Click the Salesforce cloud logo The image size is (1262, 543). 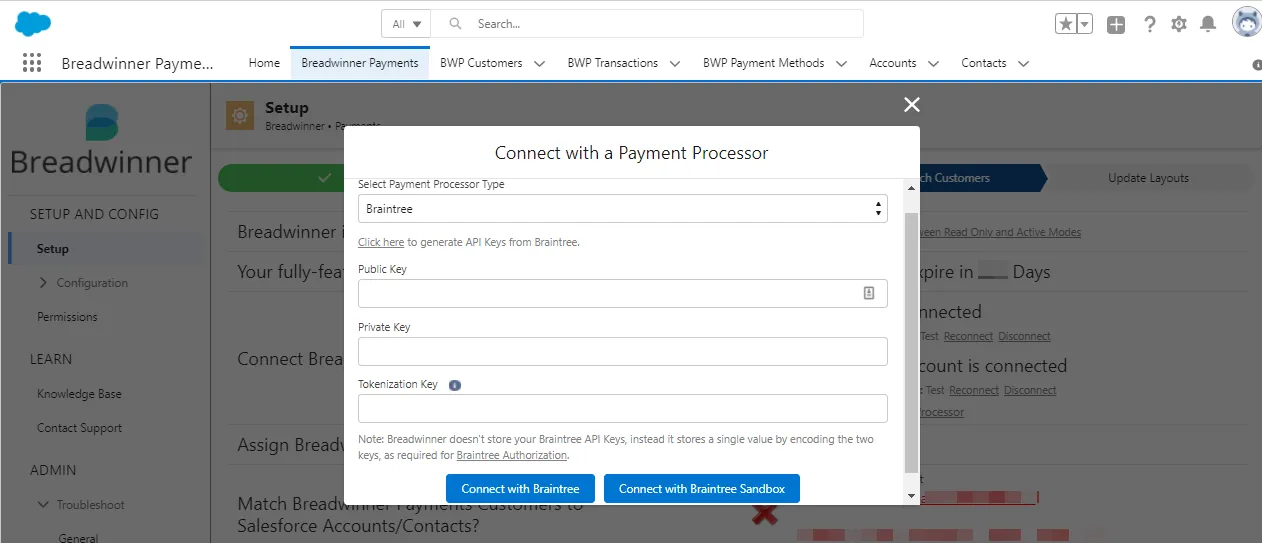pos(33,23)
